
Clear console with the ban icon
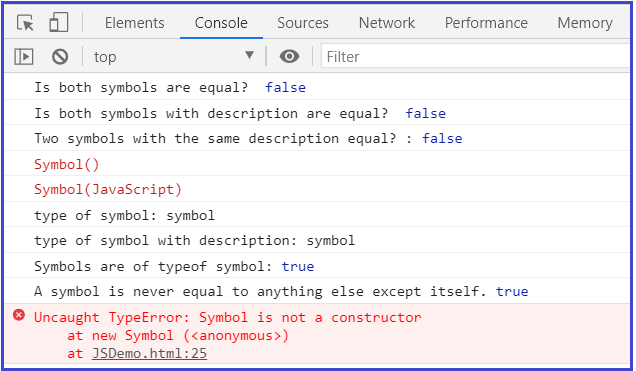[x=60, y=56]
